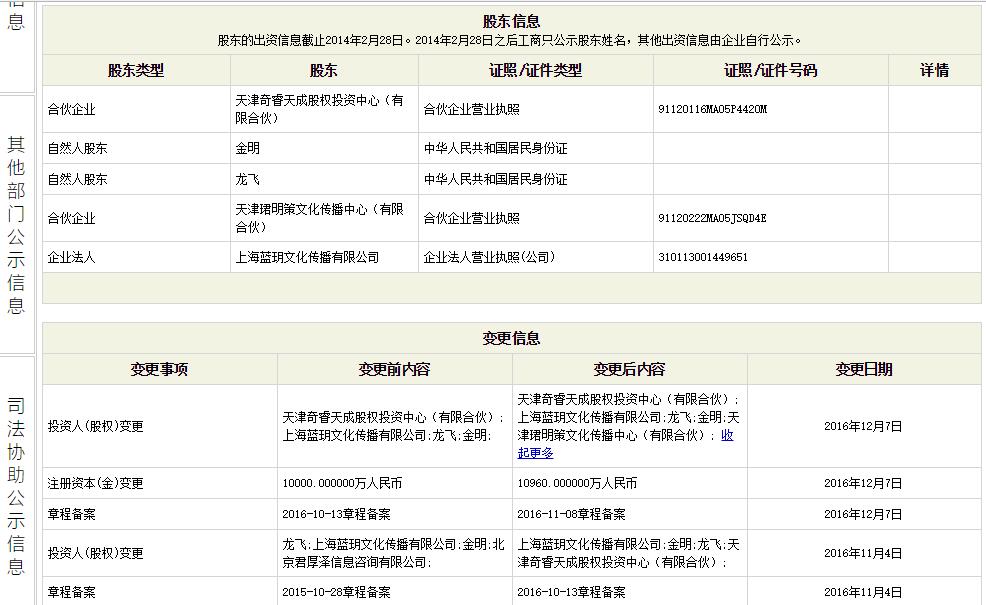Image resolution: width=986 pixels, height=605 pixels.
Task: Click 合伙企业营业执照 in the 91120116MA05P4420M row
Action: [x=472, y=109]
